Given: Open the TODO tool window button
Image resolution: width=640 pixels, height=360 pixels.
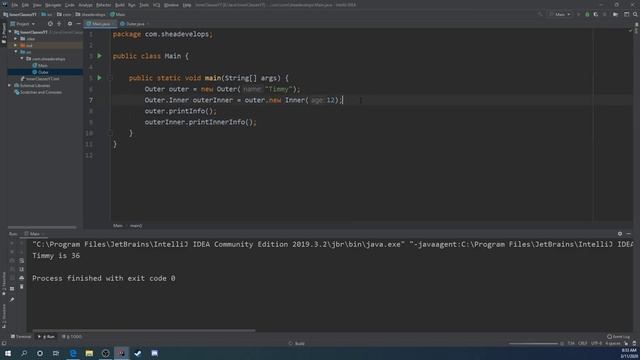Looking at the screenshot, I should click(x=72, y=337).
